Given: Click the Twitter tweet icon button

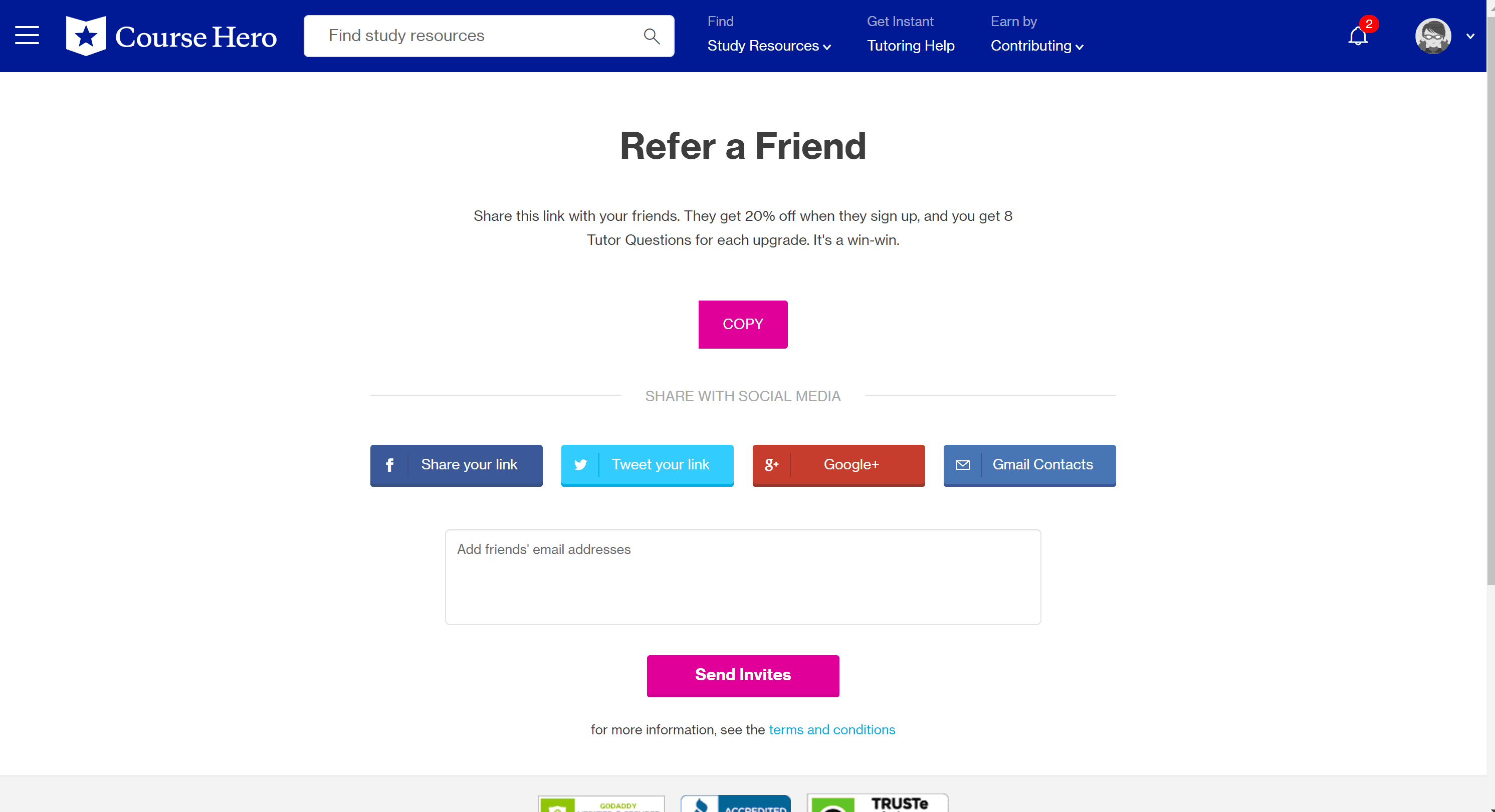Looking at the screenshot, I should [580, 464].
